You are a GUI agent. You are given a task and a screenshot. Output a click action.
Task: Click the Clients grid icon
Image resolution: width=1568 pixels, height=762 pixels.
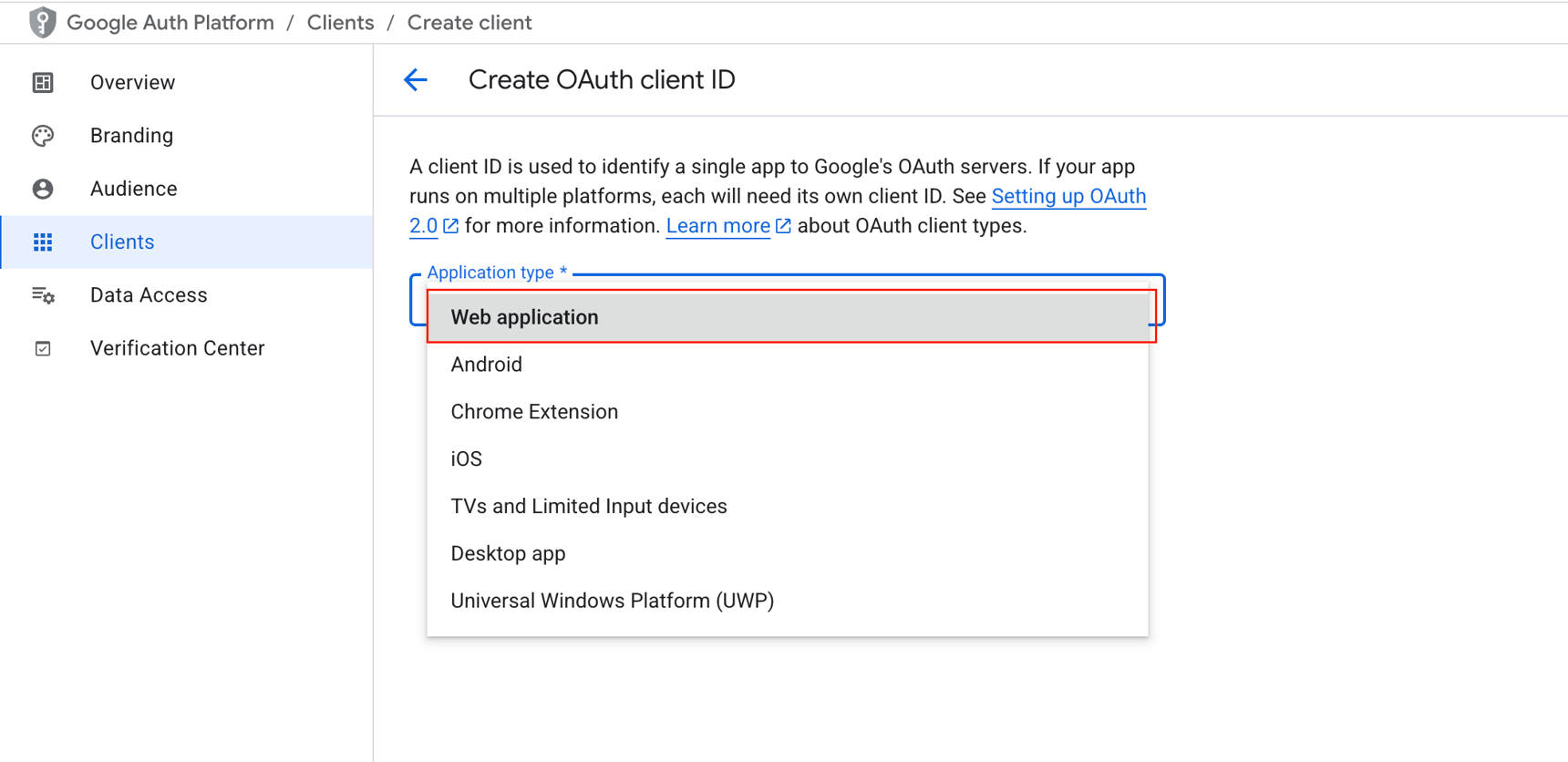coord(43,242)
